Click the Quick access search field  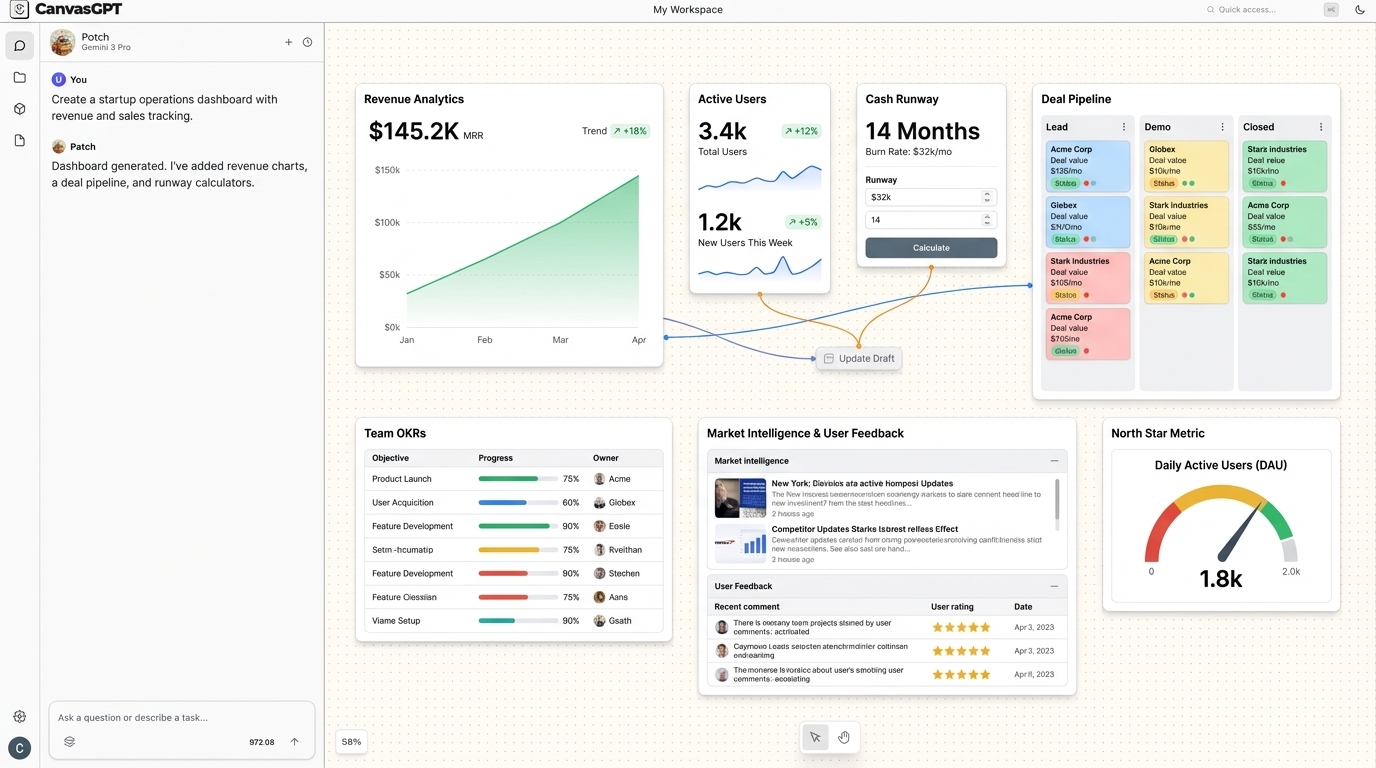[1260, 10]
